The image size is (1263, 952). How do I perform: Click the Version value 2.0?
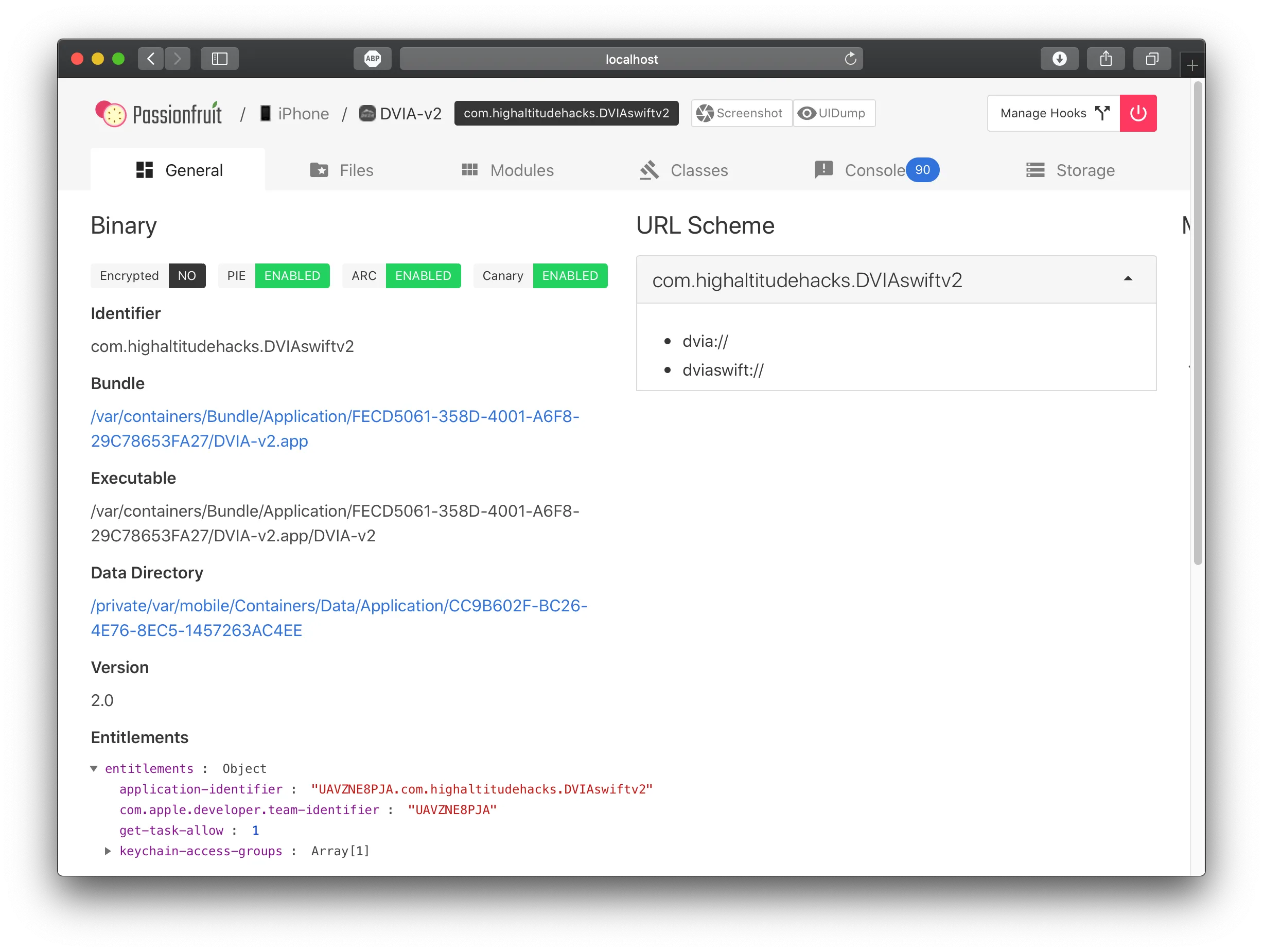102,700
